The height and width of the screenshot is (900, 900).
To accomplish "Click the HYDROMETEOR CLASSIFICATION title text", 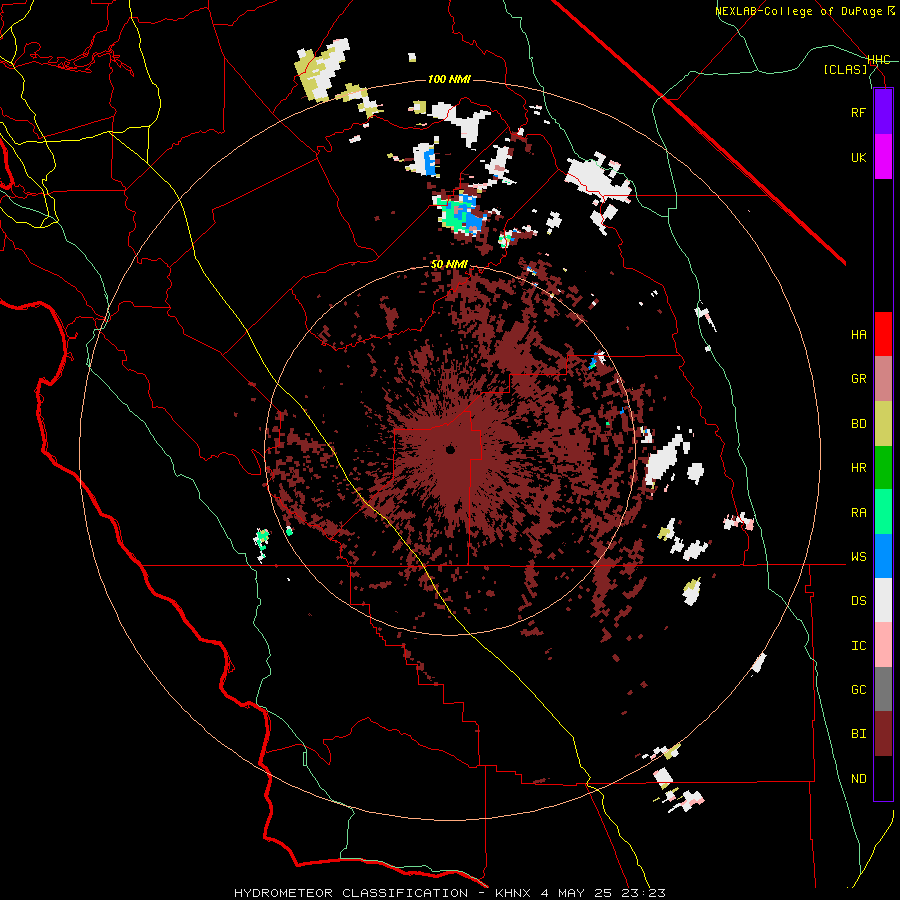I will 351,893.
